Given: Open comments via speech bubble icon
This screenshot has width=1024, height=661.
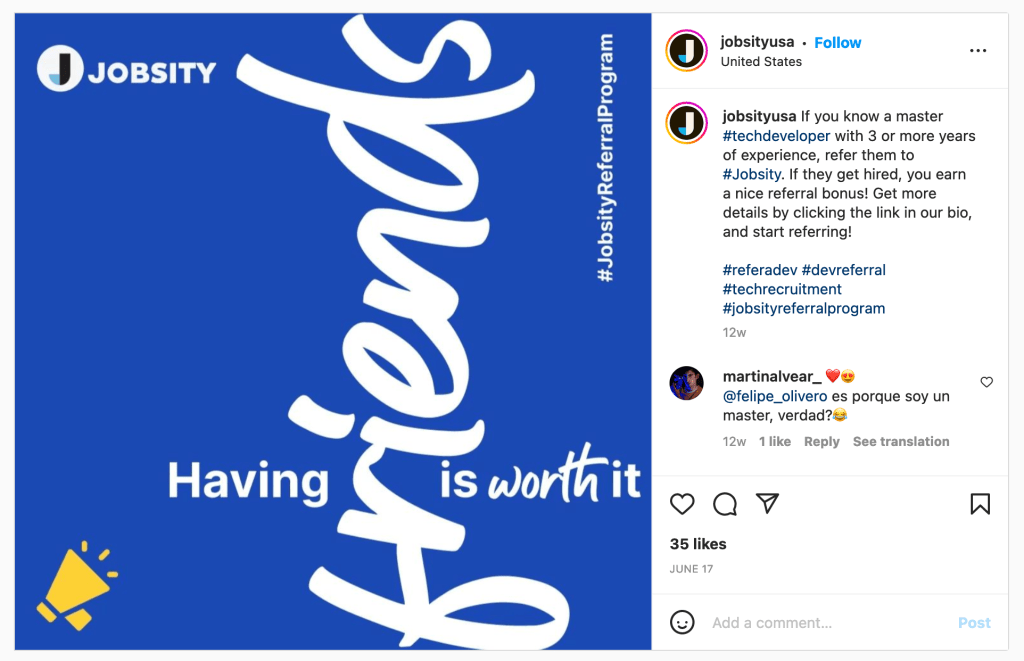Looking at the screenshot, I should click(x=725, y=504).
